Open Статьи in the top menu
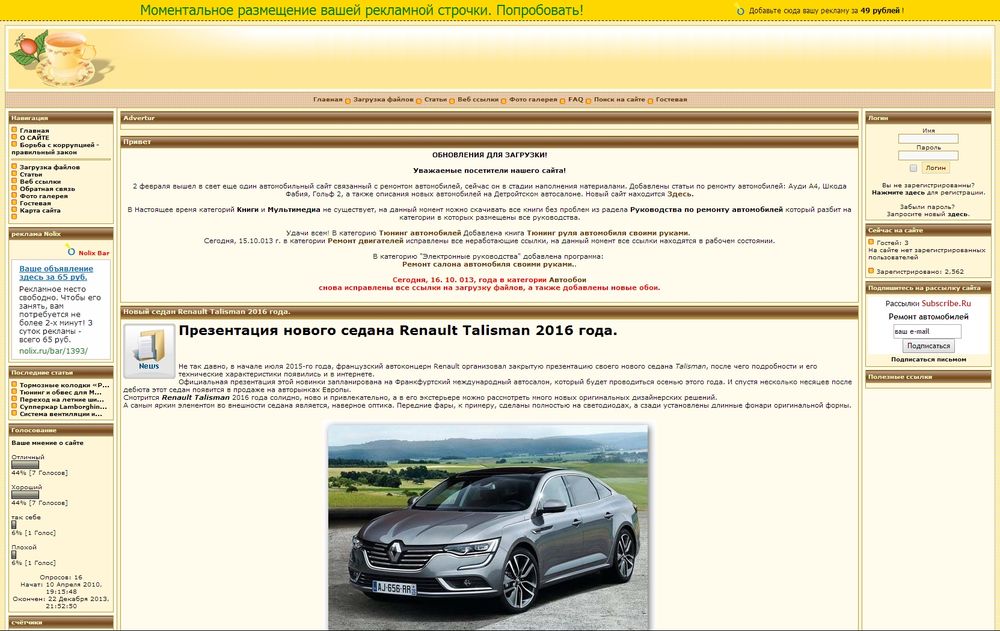This screenshot has width=1000, height=631. (x=436, y=100)
